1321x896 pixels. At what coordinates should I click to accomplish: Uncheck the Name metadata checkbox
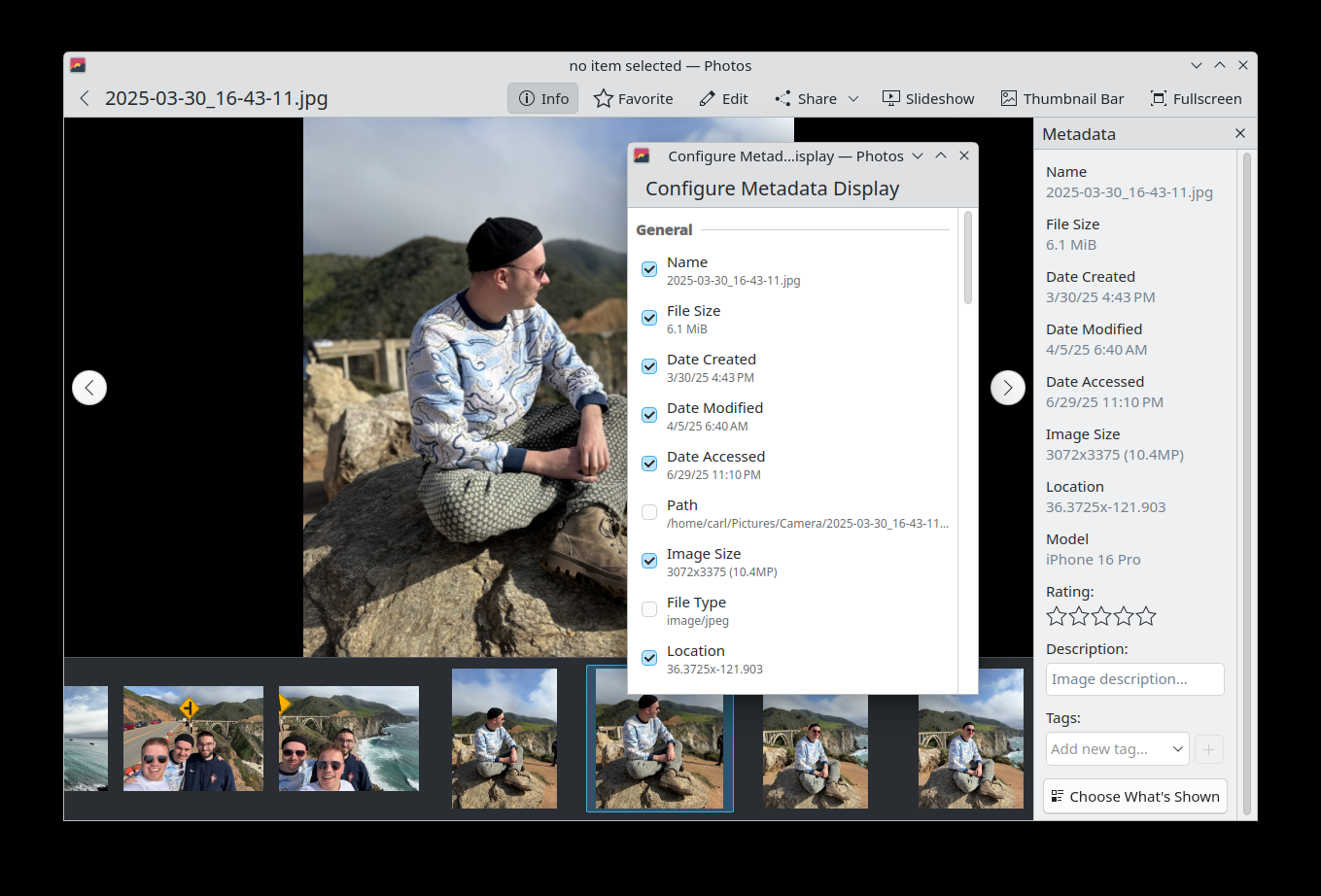click(x=649, y=269)
